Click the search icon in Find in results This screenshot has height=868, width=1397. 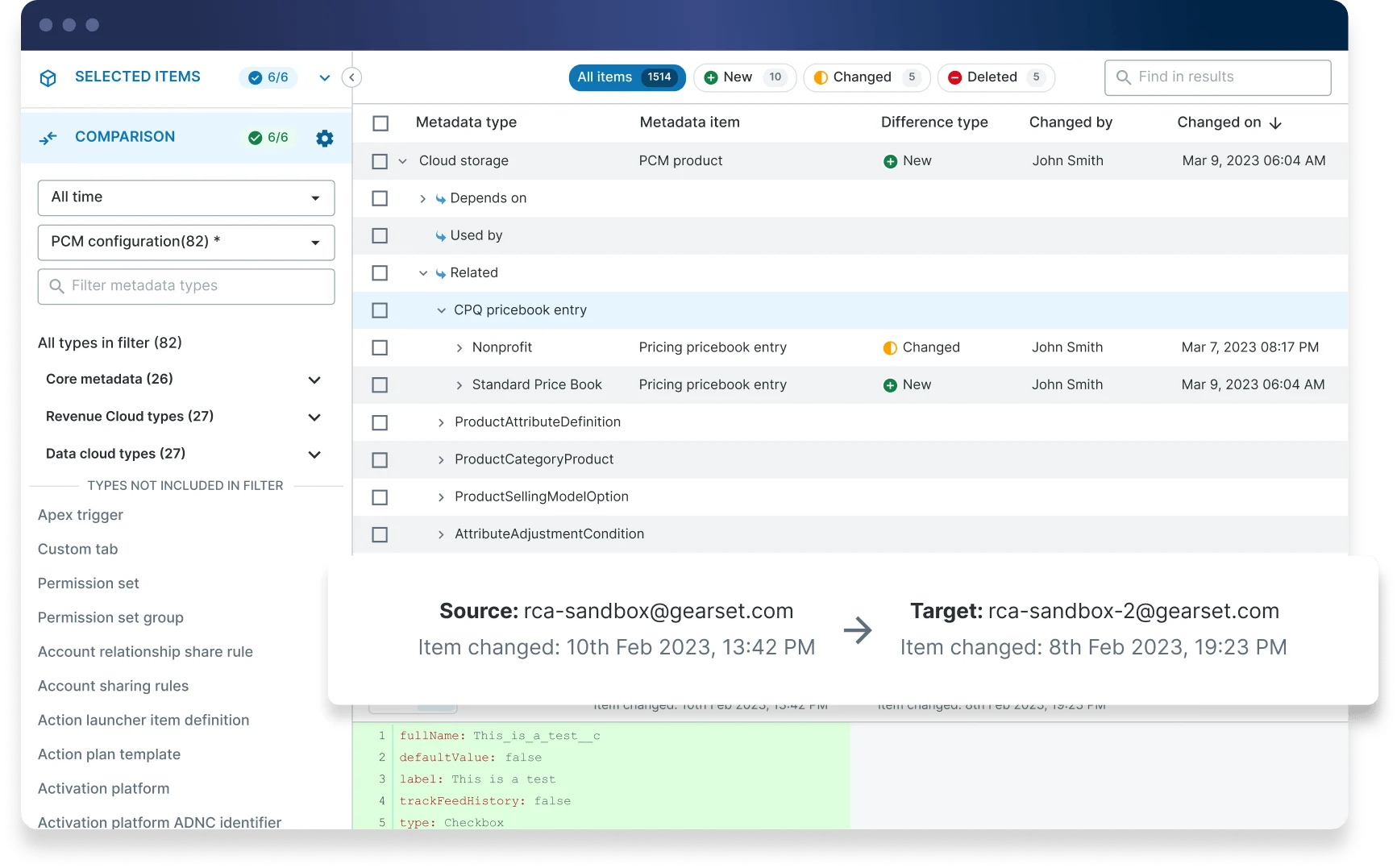coord(1123,77)
